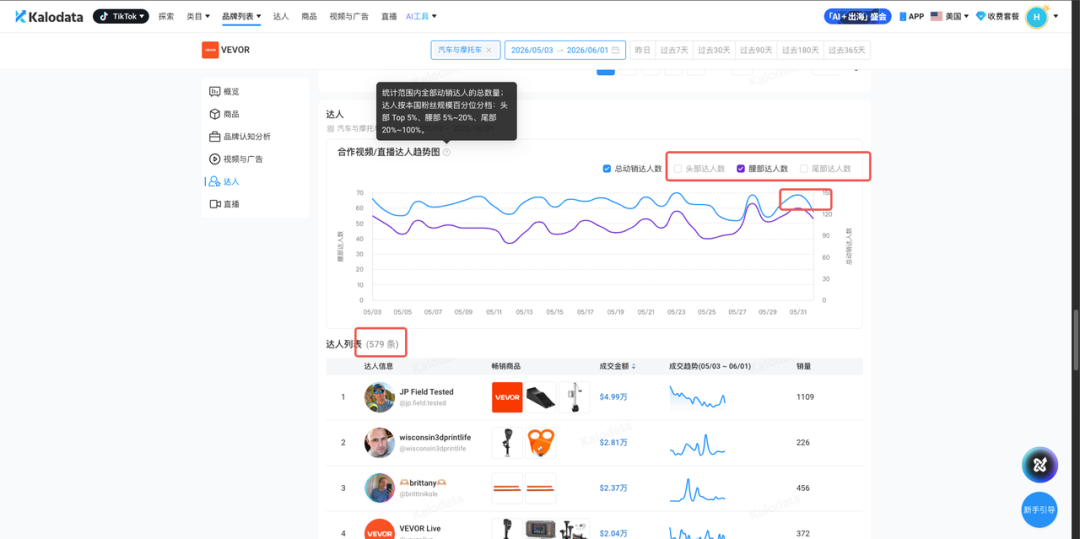This screenshot has height=539, width=1080.
Task: Click sales count 1109
Action: [x=804, y=397]
